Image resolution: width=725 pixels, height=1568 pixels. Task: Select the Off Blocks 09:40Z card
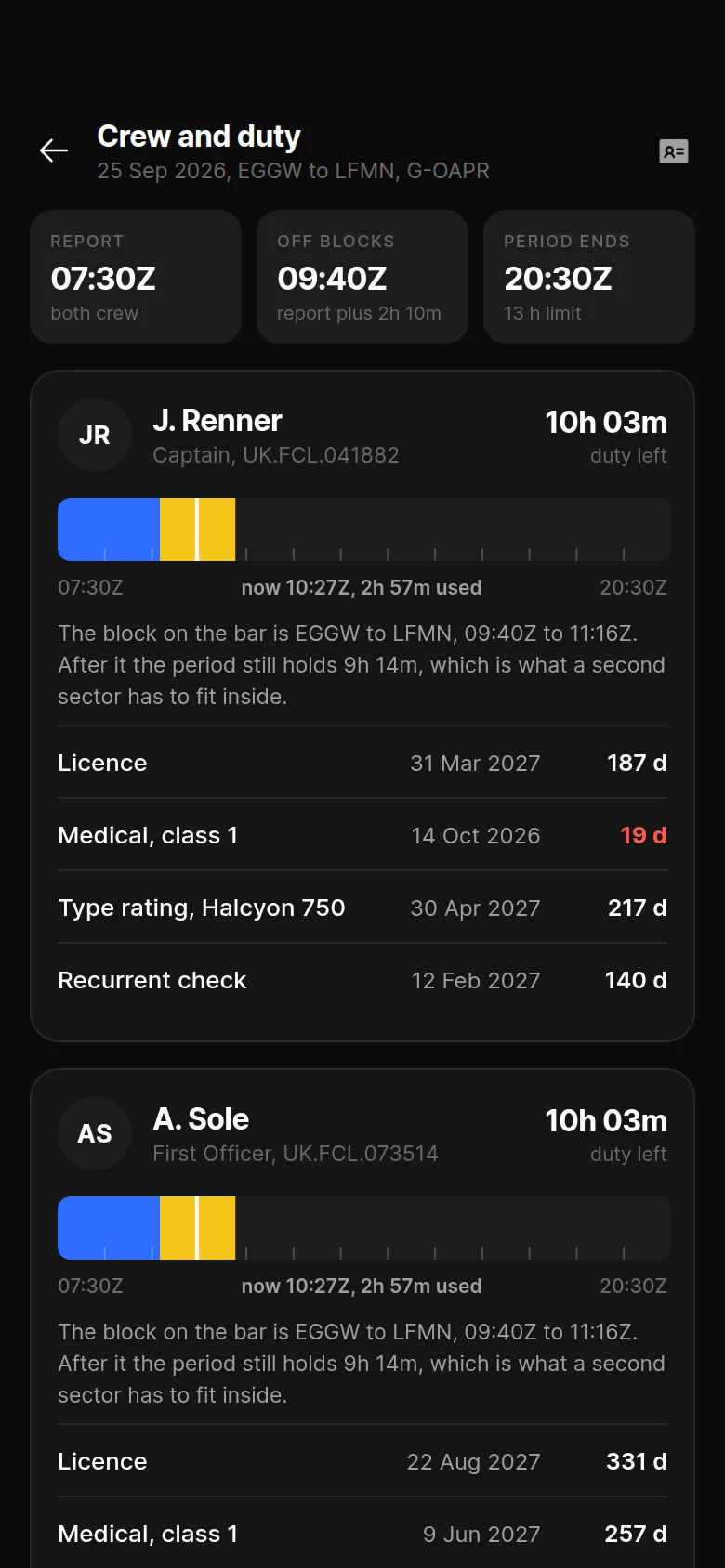point(362,277)
